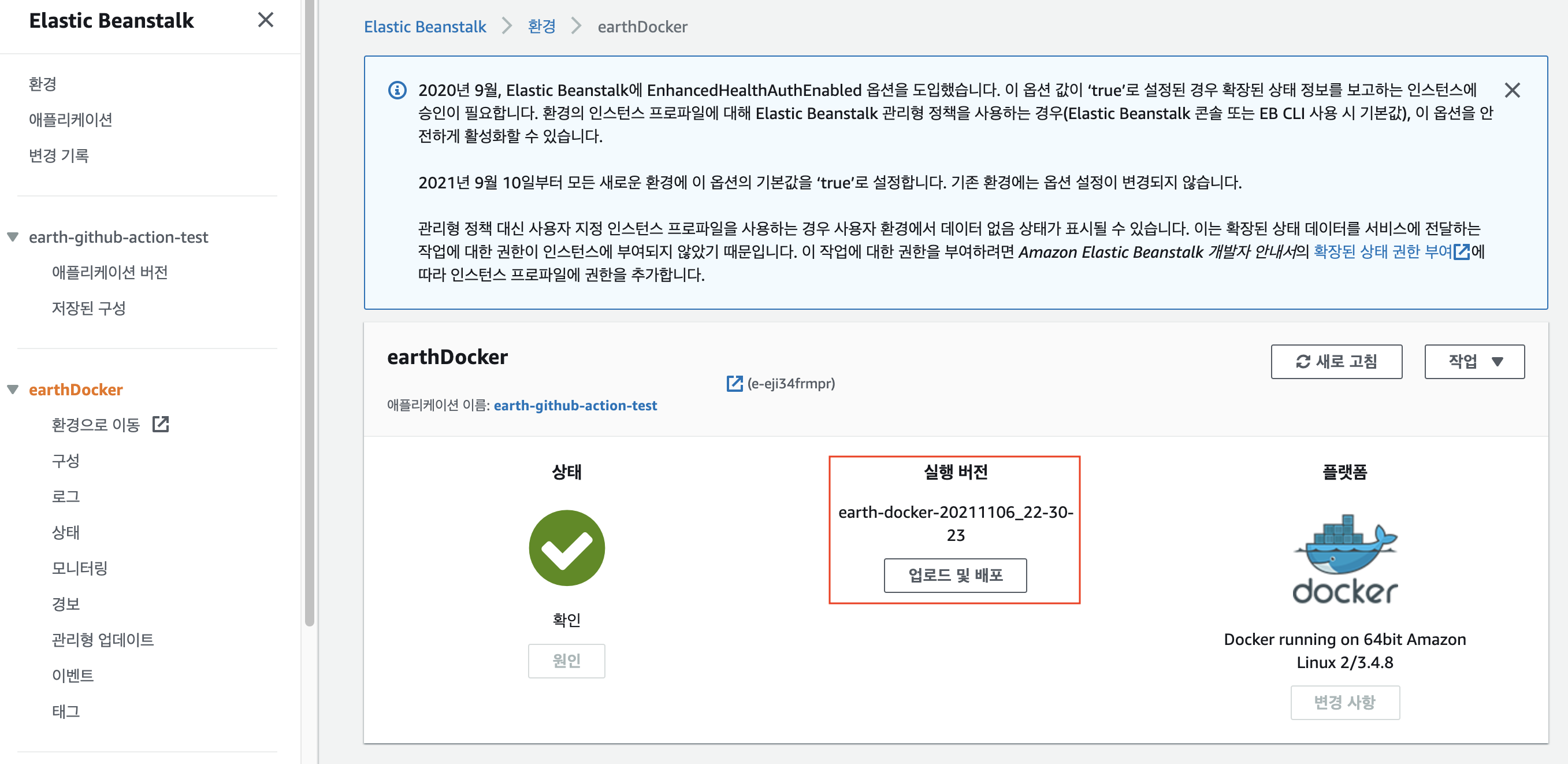Open 태그 tags in the sidebar
Image resolution: width=1568 pixels, height=764 pixels.
(66, 711)
